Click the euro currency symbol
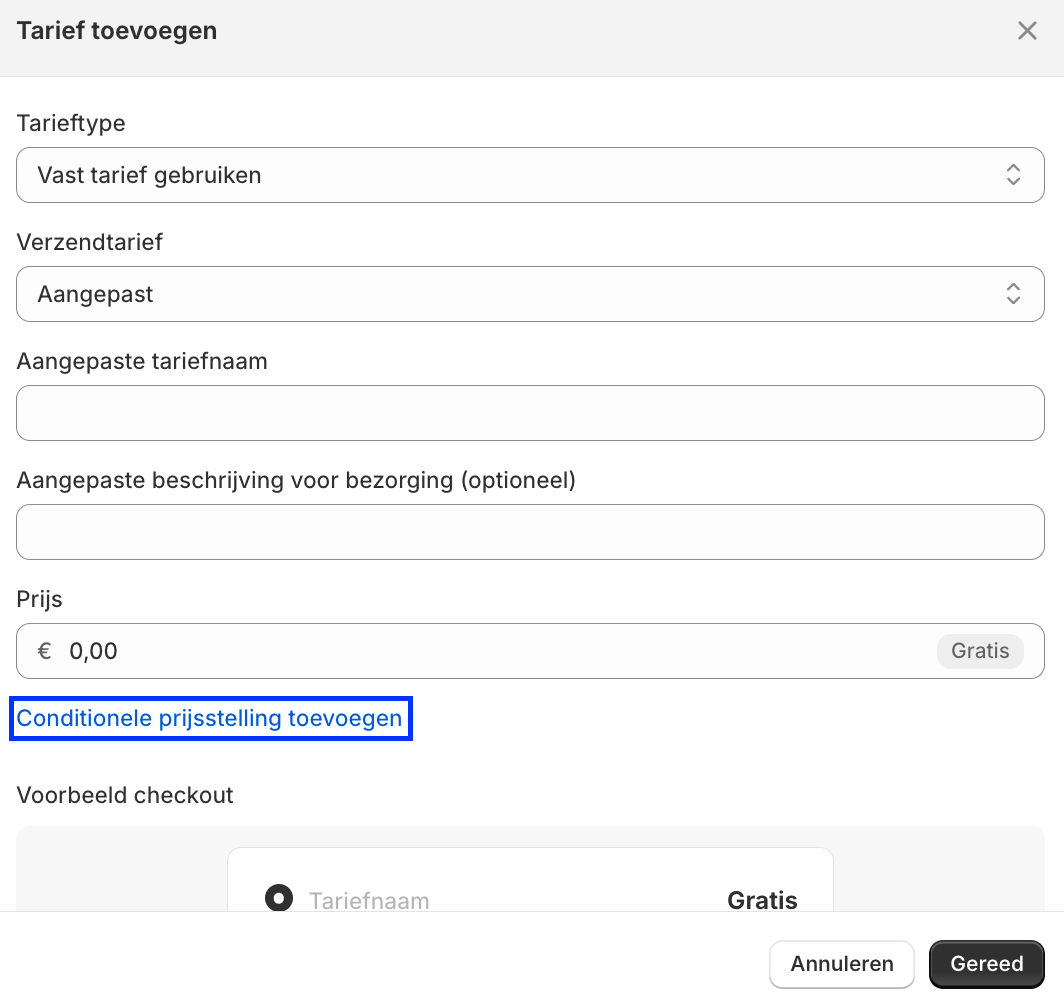Image resolution: width=1064 pixels, height=1004 pixels. pyautogui.click(x=45, y=651)
